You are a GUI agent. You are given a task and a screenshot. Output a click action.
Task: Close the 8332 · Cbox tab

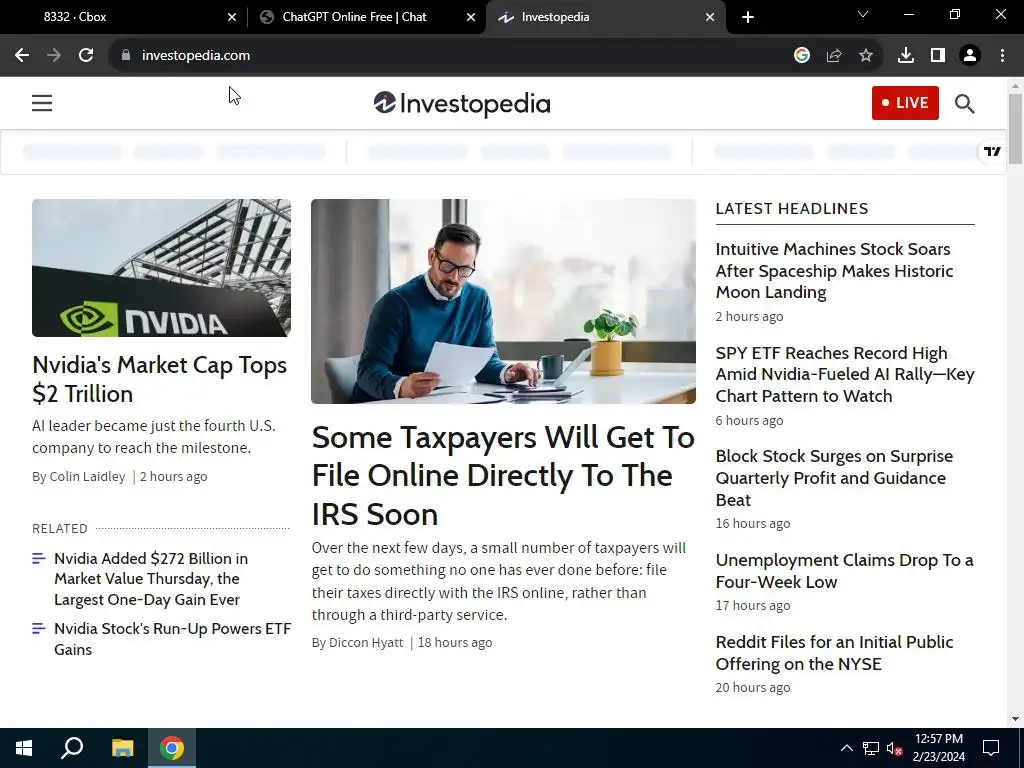(x=232, y=17)
